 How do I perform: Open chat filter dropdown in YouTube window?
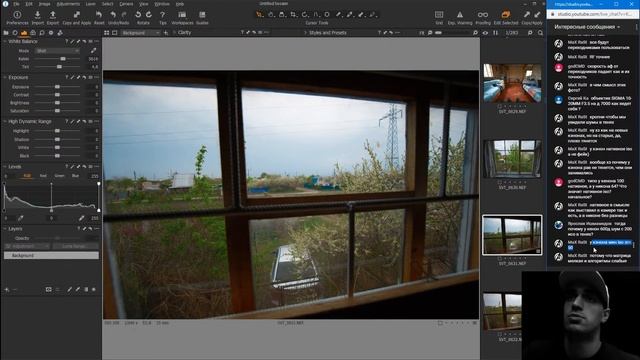pyautogui.click(x=587, y=27)
